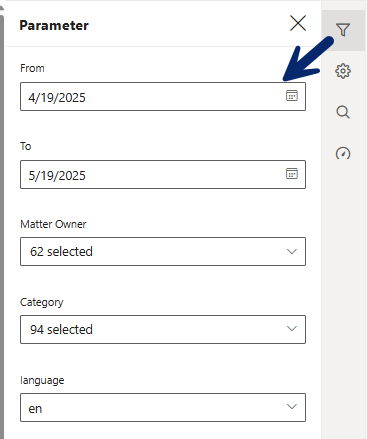Open the performance gauge icon

(343, 153)
